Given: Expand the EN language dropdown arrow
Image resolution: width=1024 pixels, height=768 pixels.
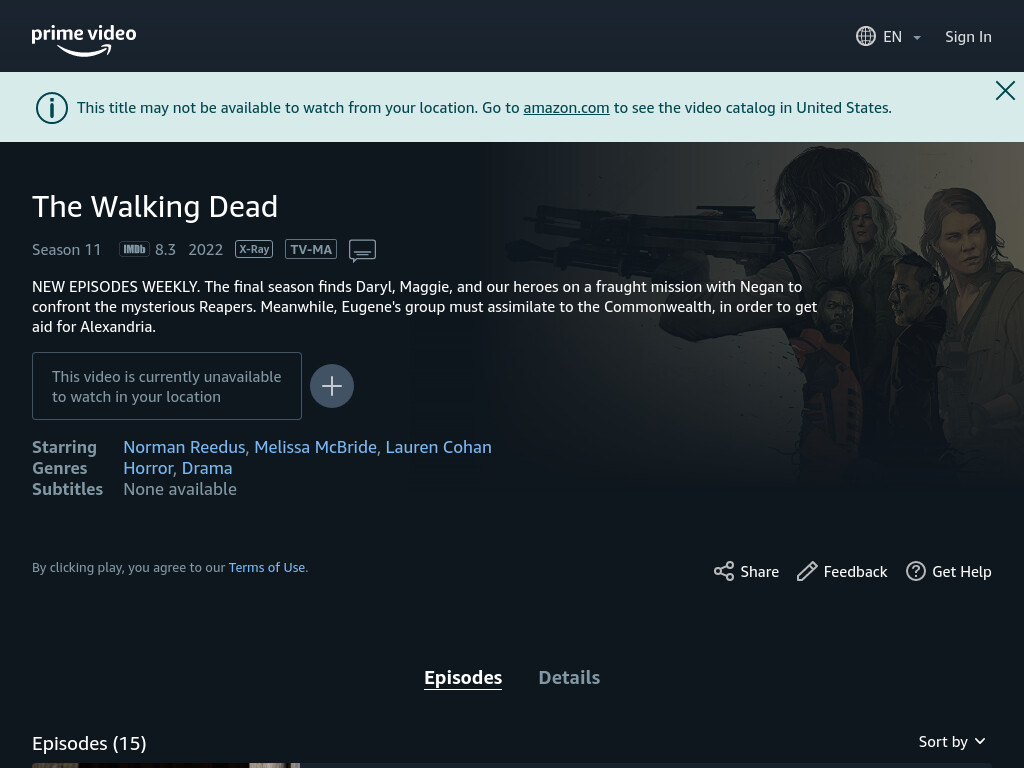Looking at the screenshot, I should click(917, 38).
